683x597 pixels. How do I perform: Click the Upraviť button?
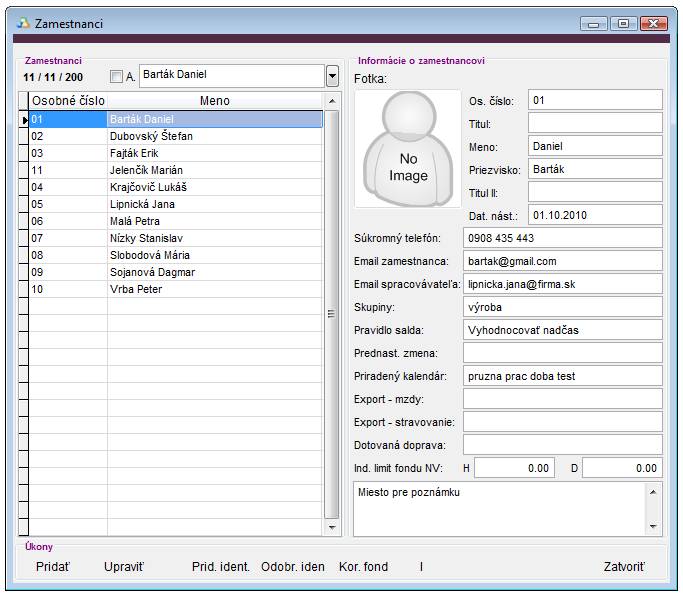pyautogui.click(x=124, y=567)
